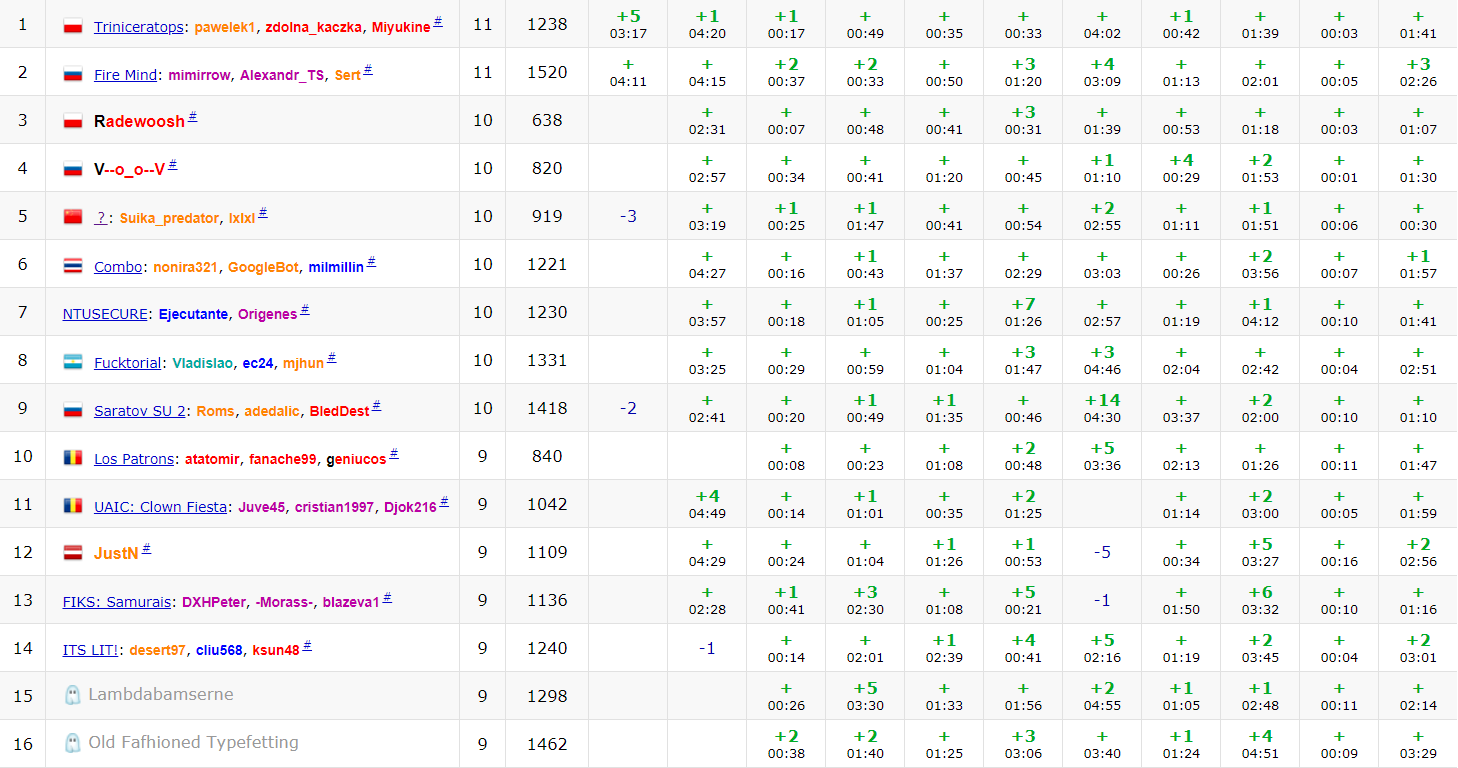Viewport: 1458px width, 768px height.
Task: Click the Russian flag next to Fire Mind
Action: pos(72,74)
